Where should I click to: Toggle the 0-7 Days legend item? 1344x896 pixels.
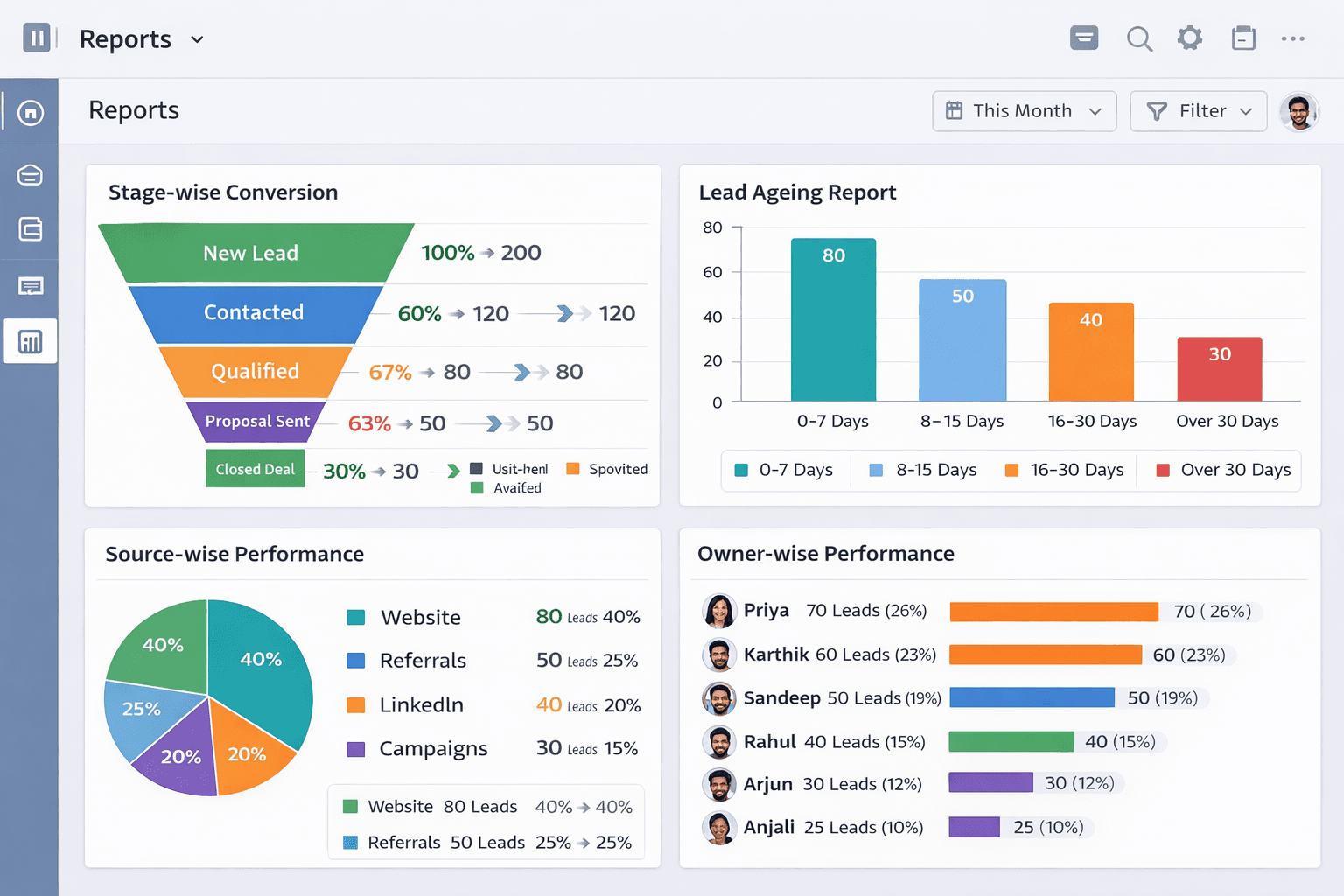[x=785, y=470]
